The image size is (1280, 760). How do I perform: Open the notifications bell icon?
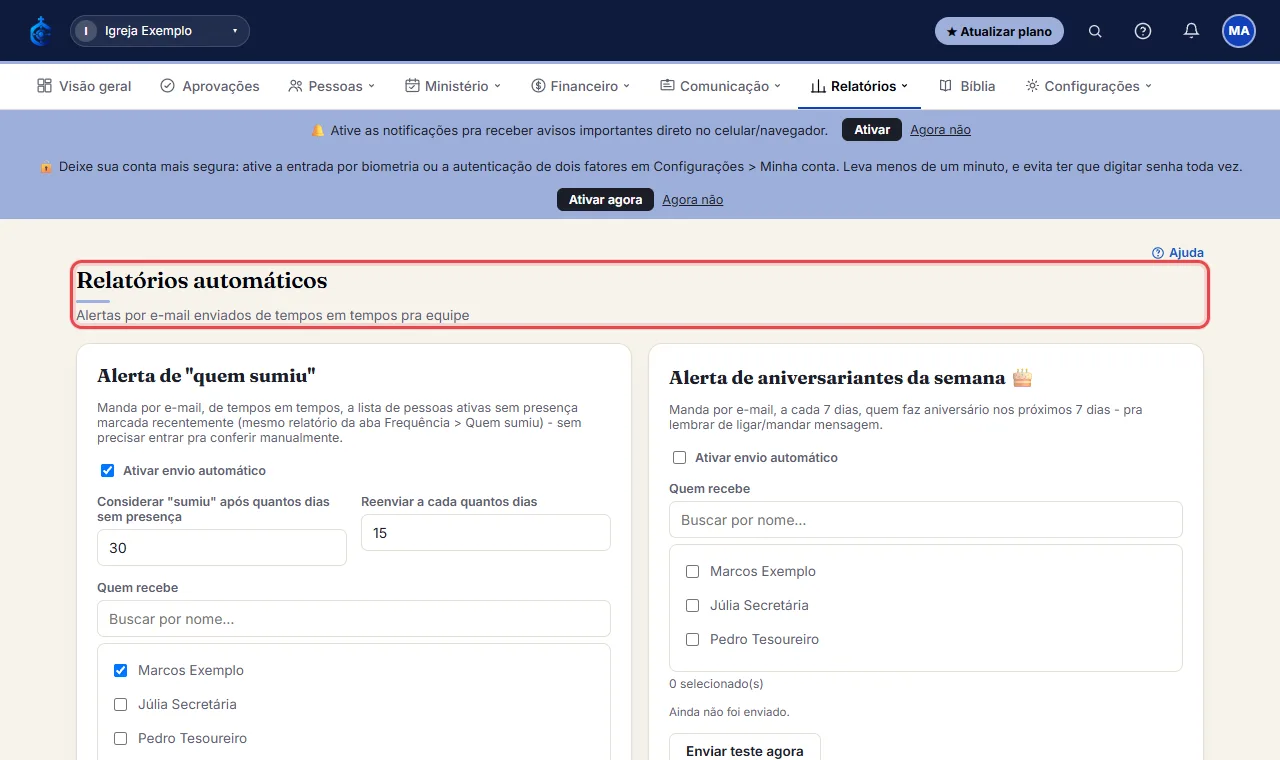pyautogui.click(x=1191, y=31)
